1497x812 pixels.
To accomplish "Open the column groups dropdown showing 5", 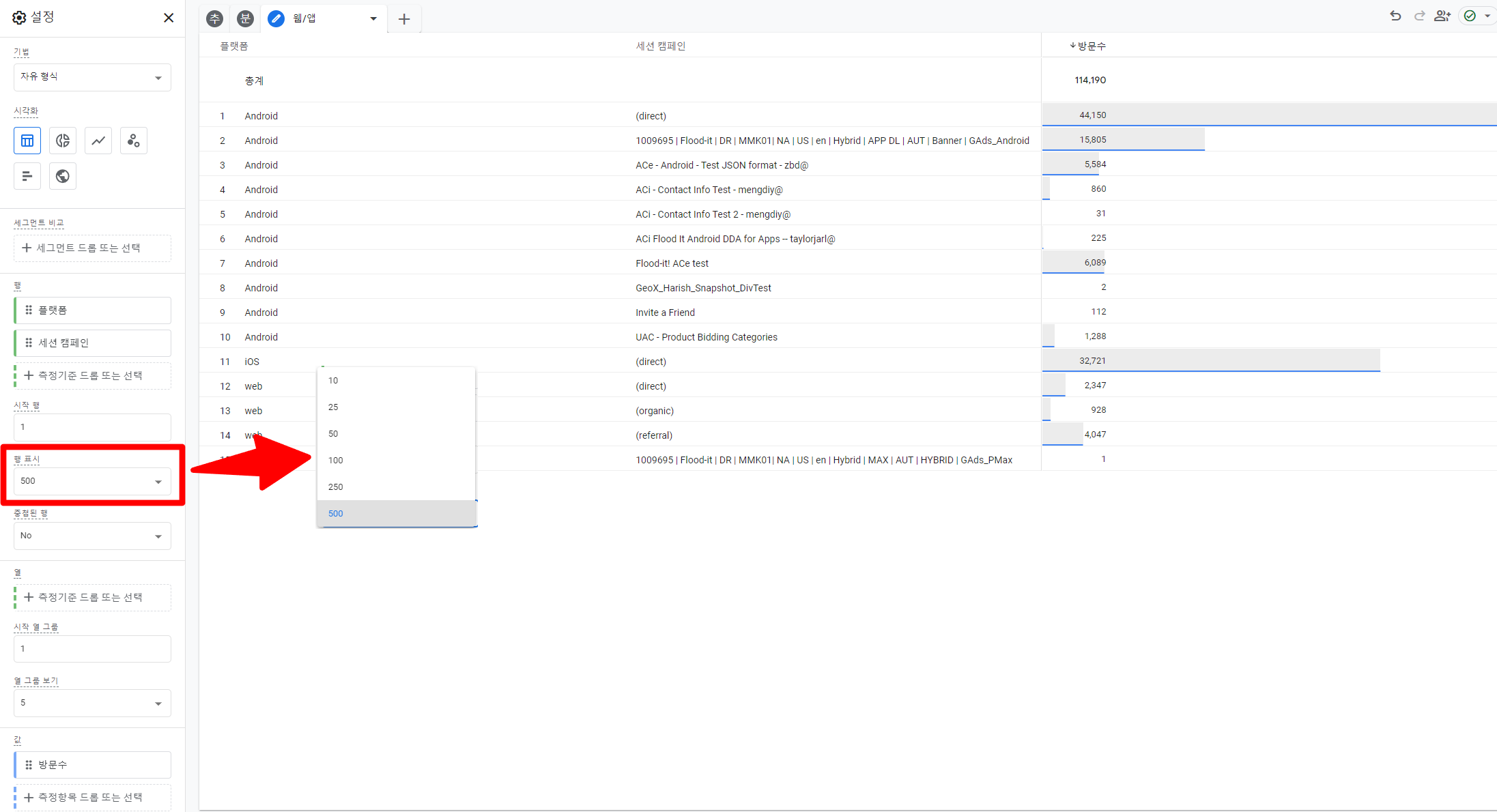I will coord(92,703).
